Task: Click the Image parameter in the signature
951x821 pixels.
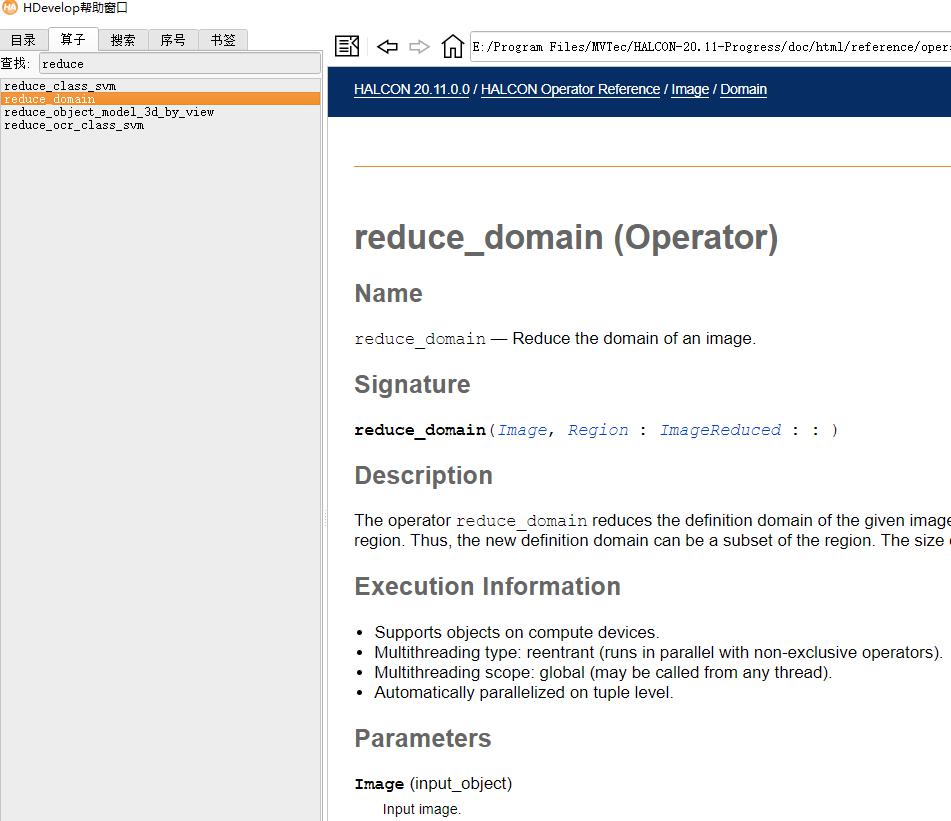Action: [522, 430]
